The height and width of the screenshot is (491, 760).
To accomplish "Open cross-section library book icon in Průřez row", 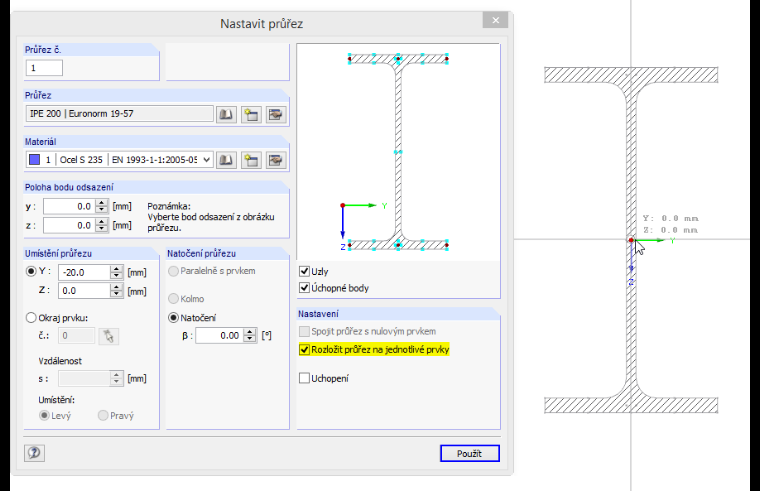I will tap(226, 114).
